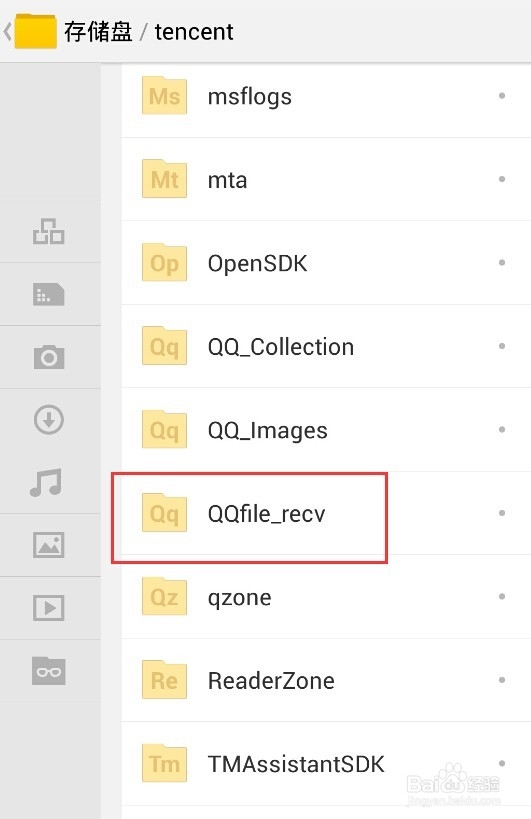Image resolution: width=531 pixels, height=819 pixels.
Task: Open the videos sidebar icon
Action: click(49, 607)
